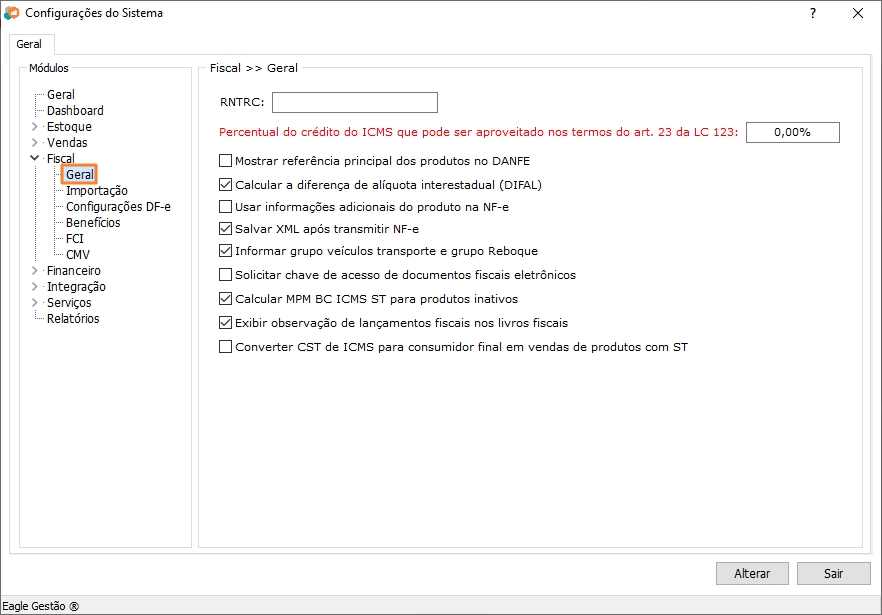Image resolution: width=882 pixels, height=615 pixels.
Task: Select Configurações DF-e in tree
Action: point(118,207)
